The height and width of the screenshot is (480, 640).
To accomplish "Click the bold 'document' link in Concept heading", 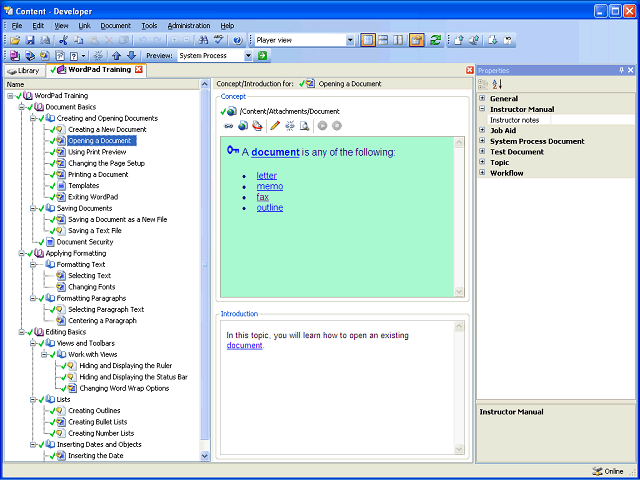I will tap(276, 152).
